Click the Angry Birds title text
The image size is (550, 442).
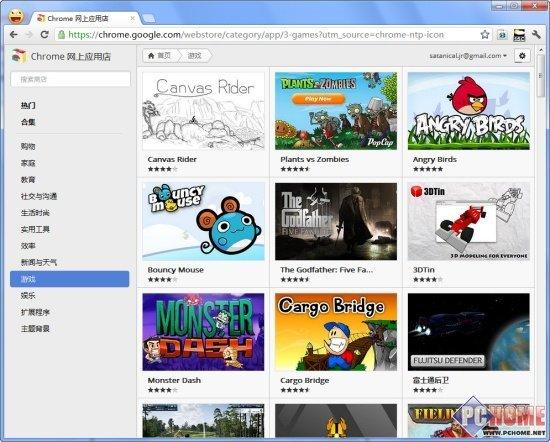point(435,160)
